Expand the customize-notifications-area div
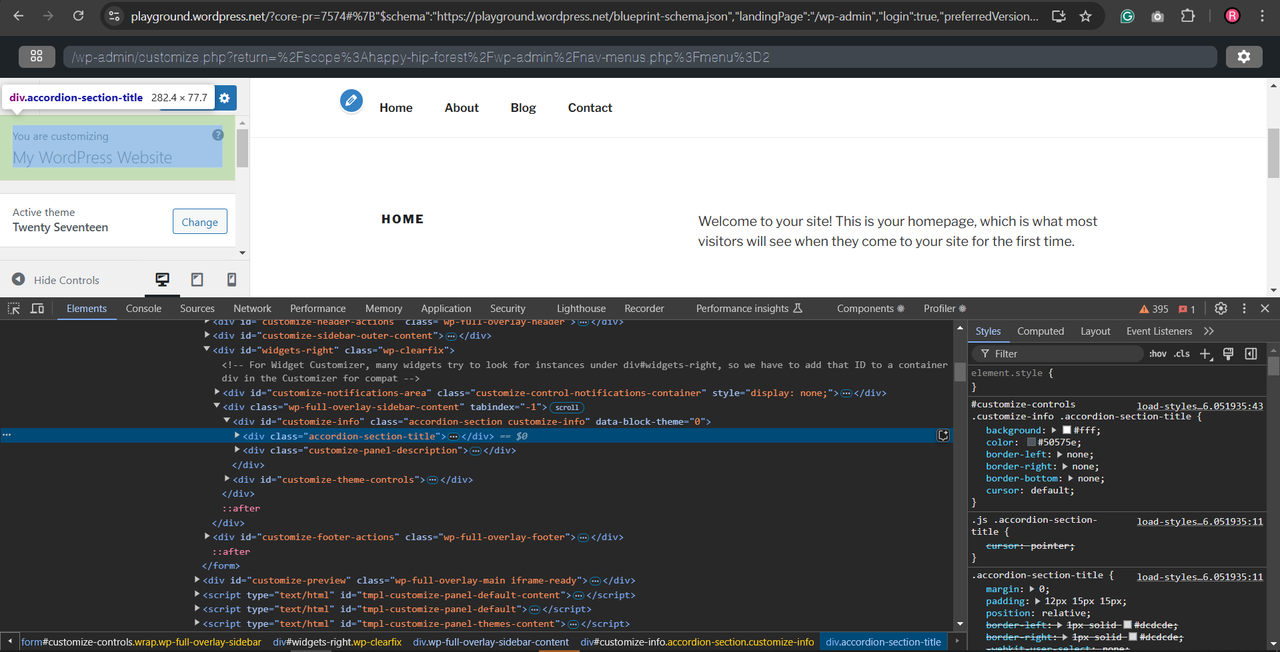1280x652 pixels. click(x=218, y=393)
